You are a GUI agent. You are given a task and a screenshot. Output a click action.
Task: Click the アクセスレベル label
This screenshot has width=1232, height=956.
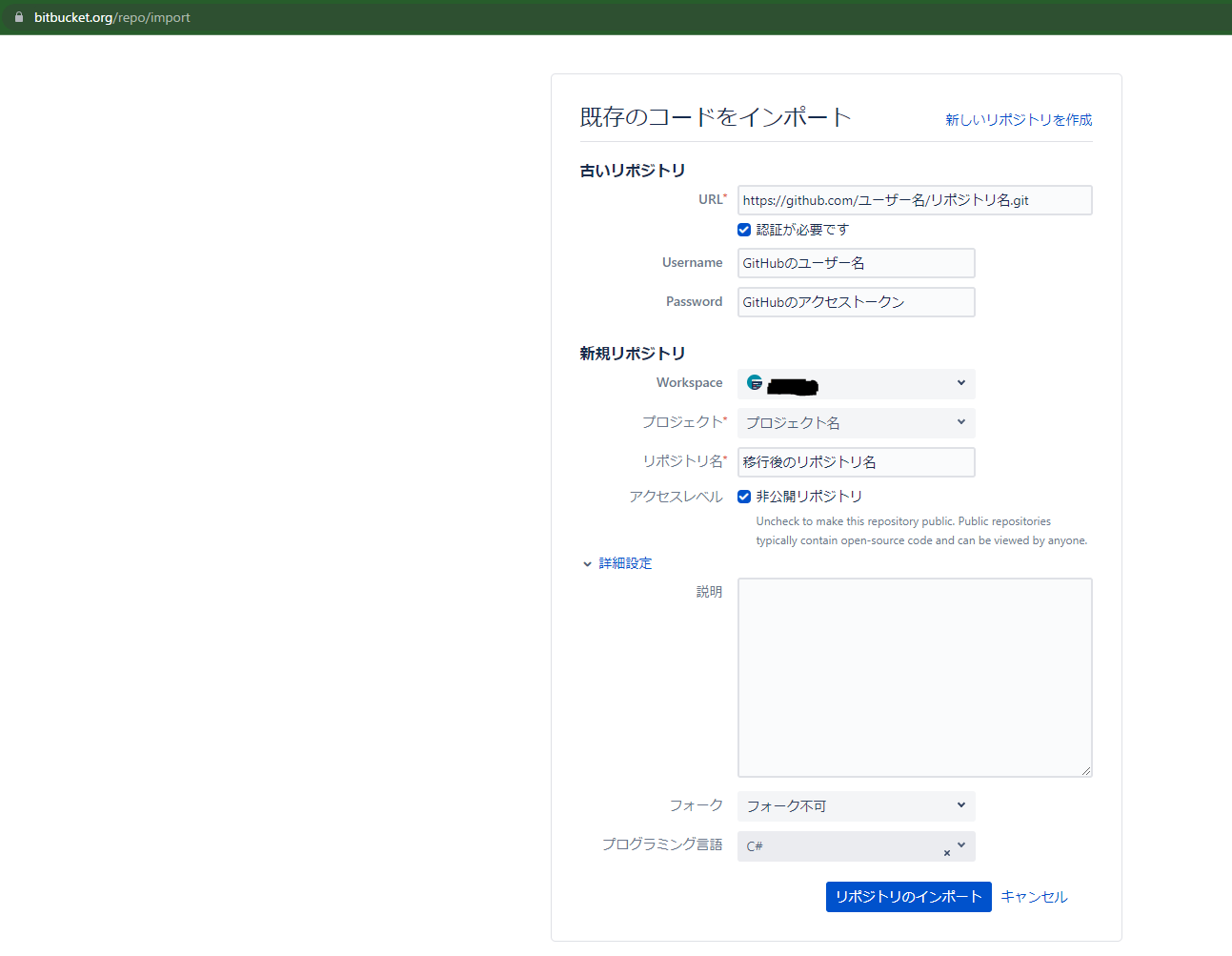(676, 497)
